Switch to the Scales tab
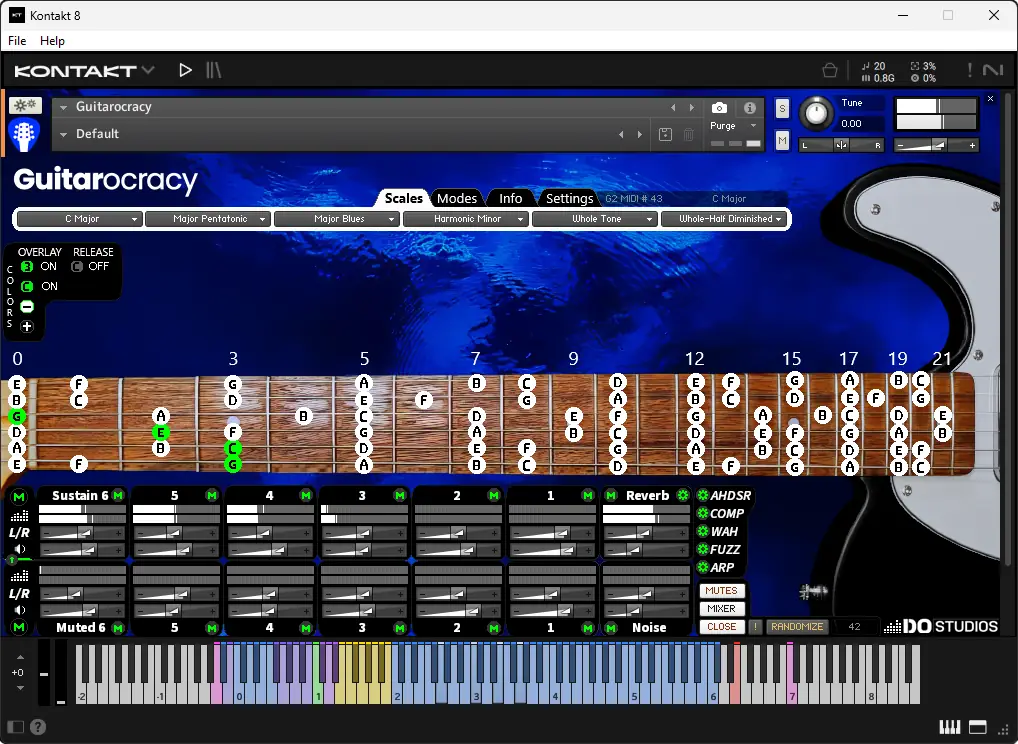1018x744 pixels. [x=403, y=198]
